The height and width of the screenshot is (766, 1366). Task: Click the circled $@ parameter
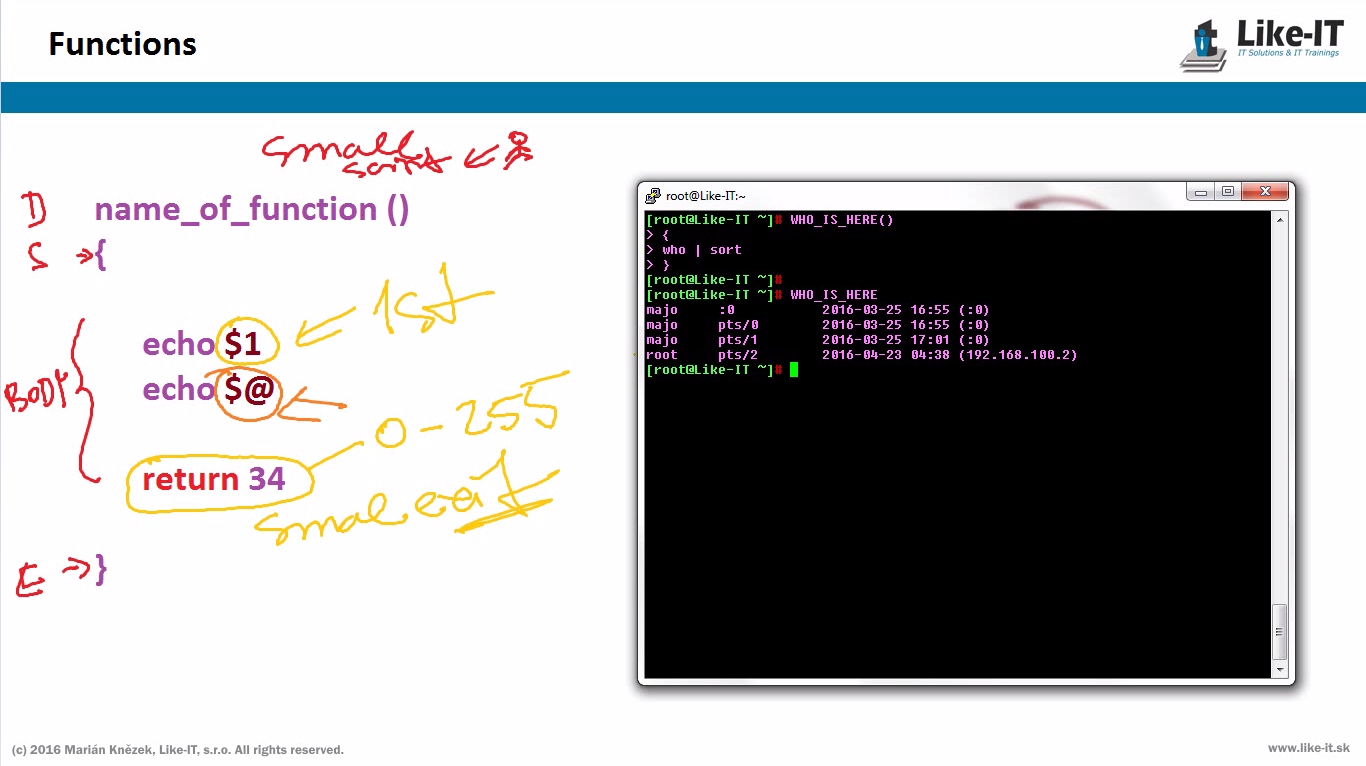pyautogui.click(x=248, y=390)
